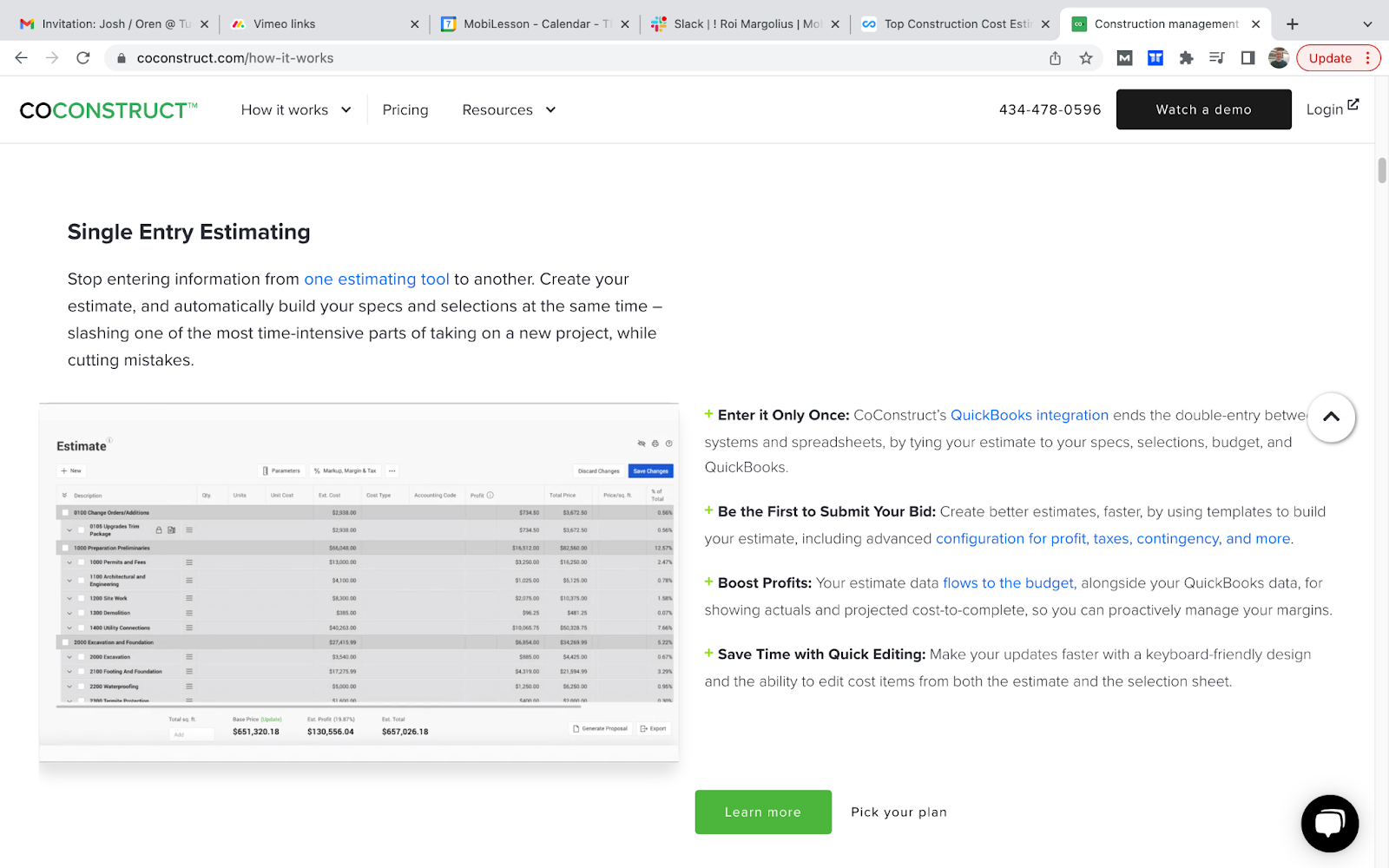Screen dimensions: 1389x868
Task: Switch to Vimeo links tab
Action: click(x=323, y=24)
